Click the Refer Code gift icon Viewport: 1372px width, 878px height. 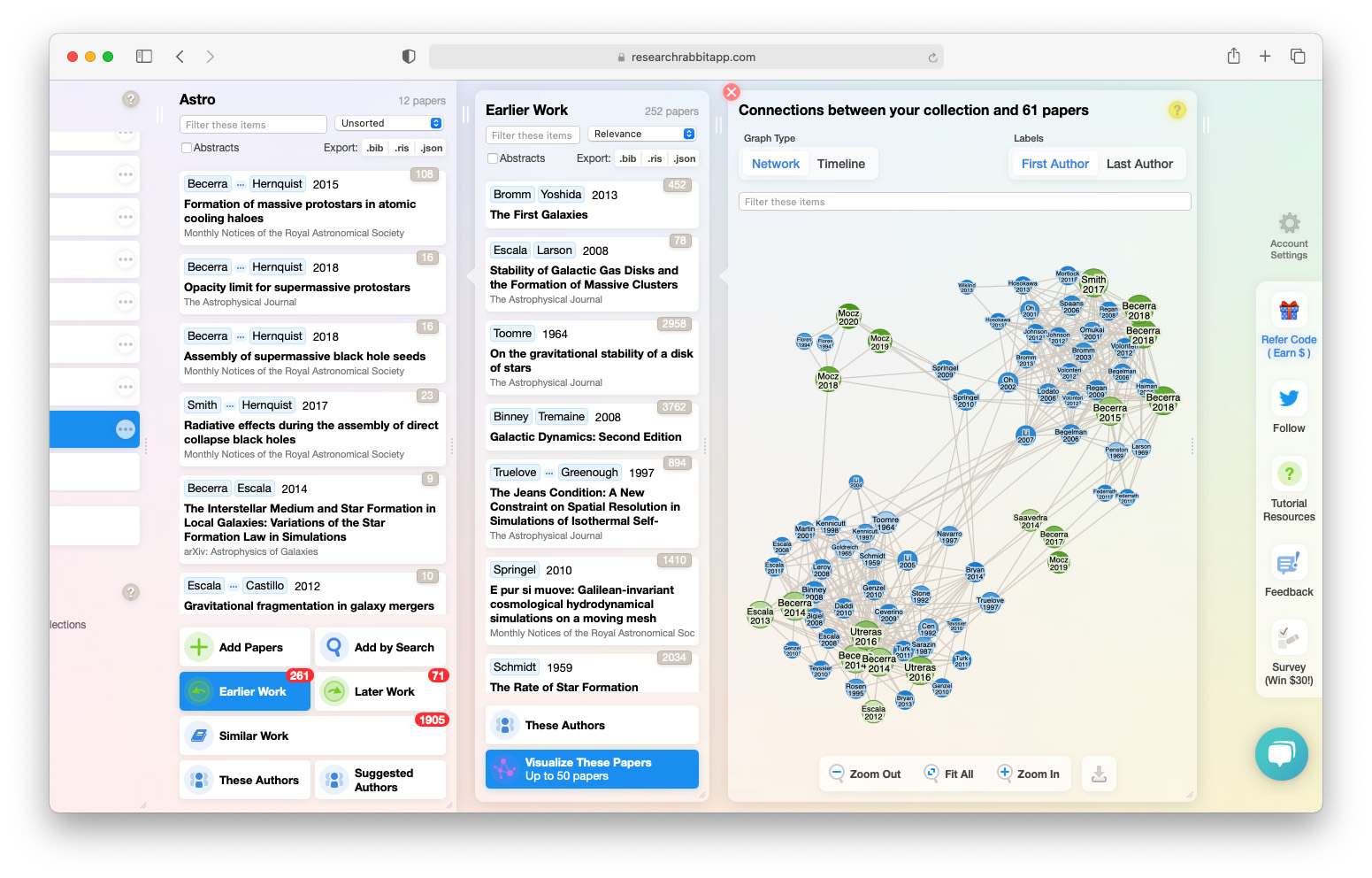(1289, 311)
